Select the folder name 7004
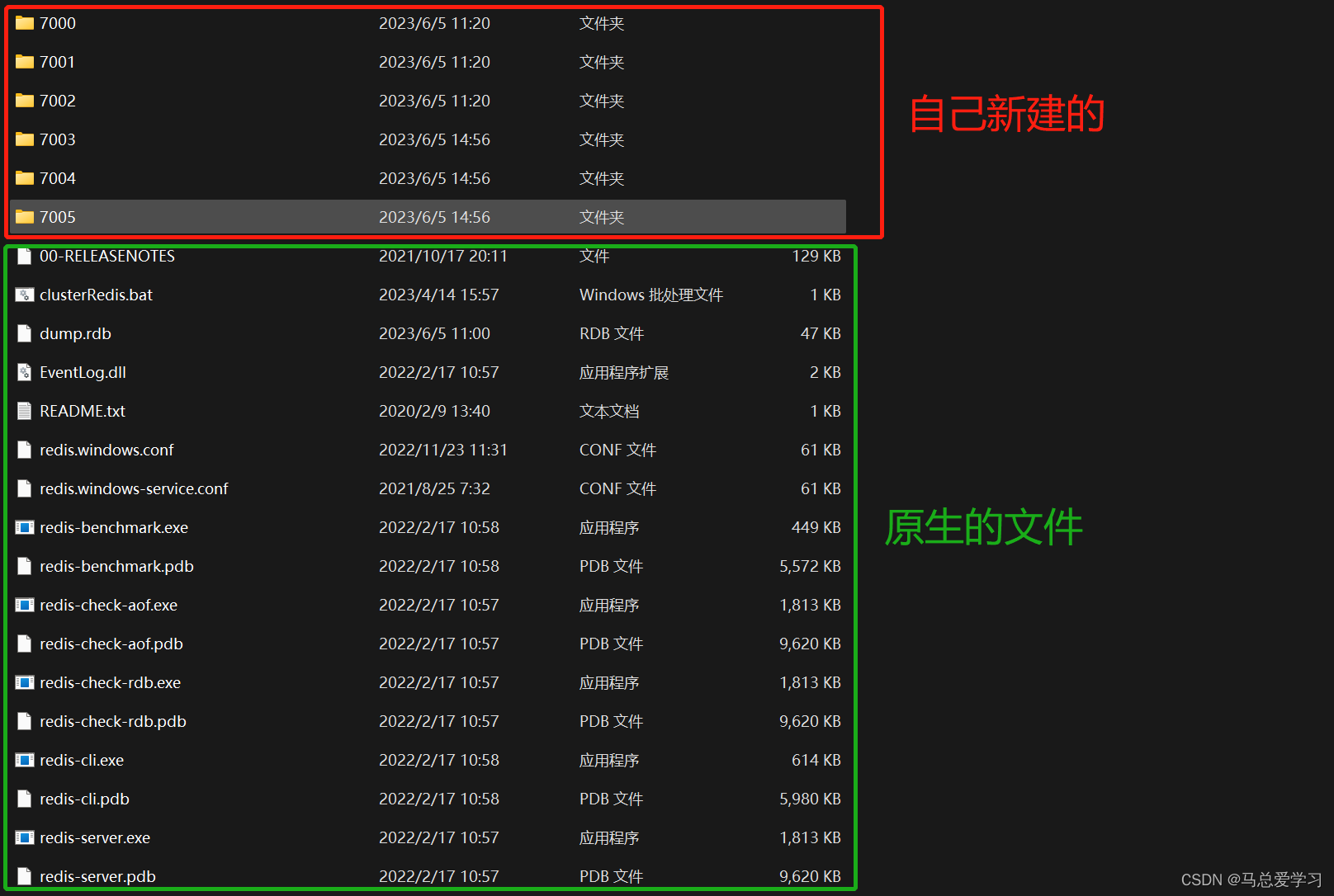 click(58, 178)
